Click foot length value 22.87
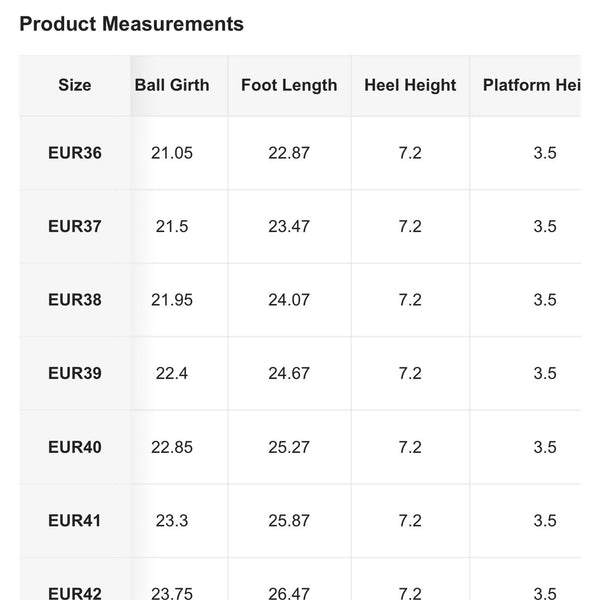 tap(289, 153)
